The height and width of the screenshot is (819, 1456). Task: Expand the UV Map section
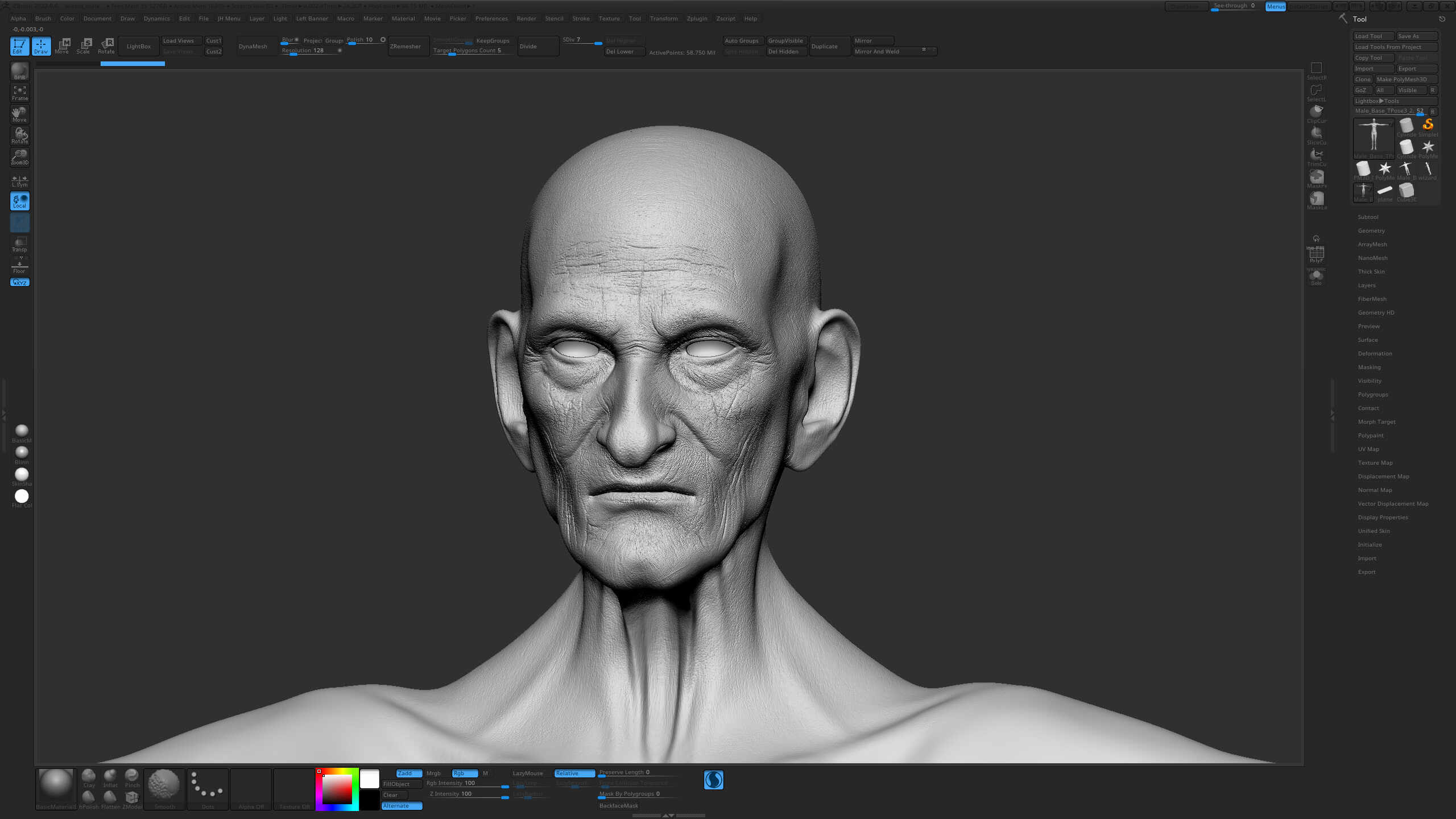click(1368, 449)
